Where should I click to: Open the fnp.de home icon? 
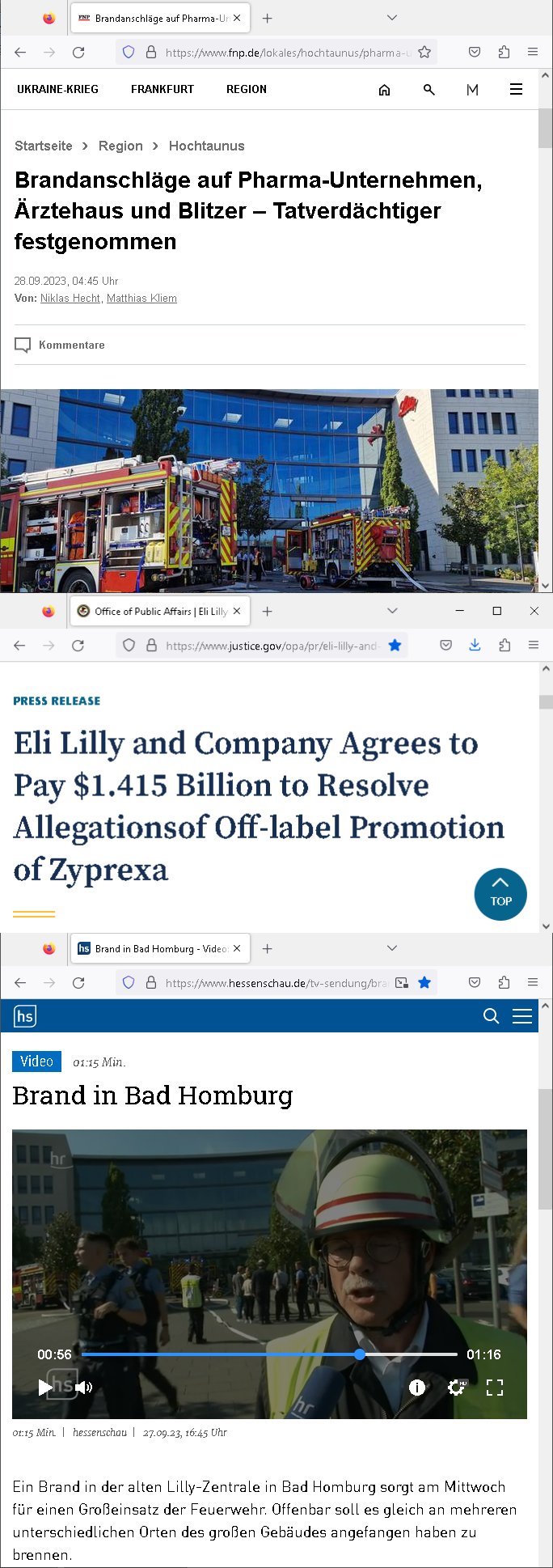click(x=385, y=90)
